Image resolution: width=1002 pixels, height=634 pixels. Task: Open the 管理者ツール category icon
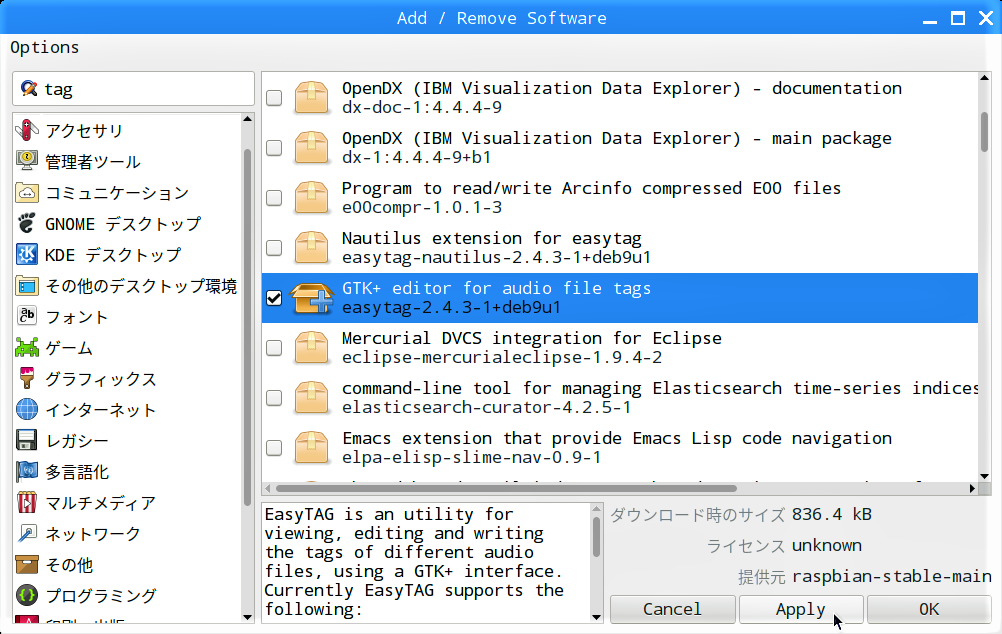pyautogui.click(x=27, y=161)
